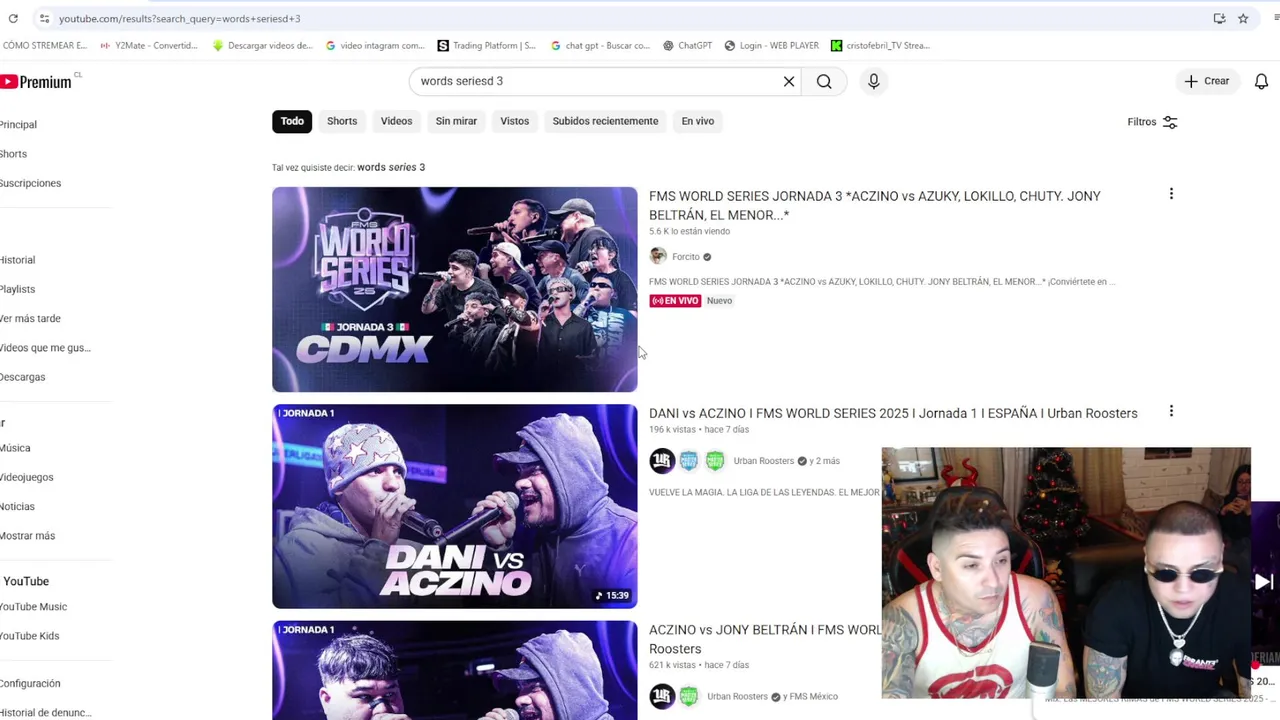Click the YouTube Premium logo
The image size is (1280, 720).
pyautogui.click(x=37, y=82)
